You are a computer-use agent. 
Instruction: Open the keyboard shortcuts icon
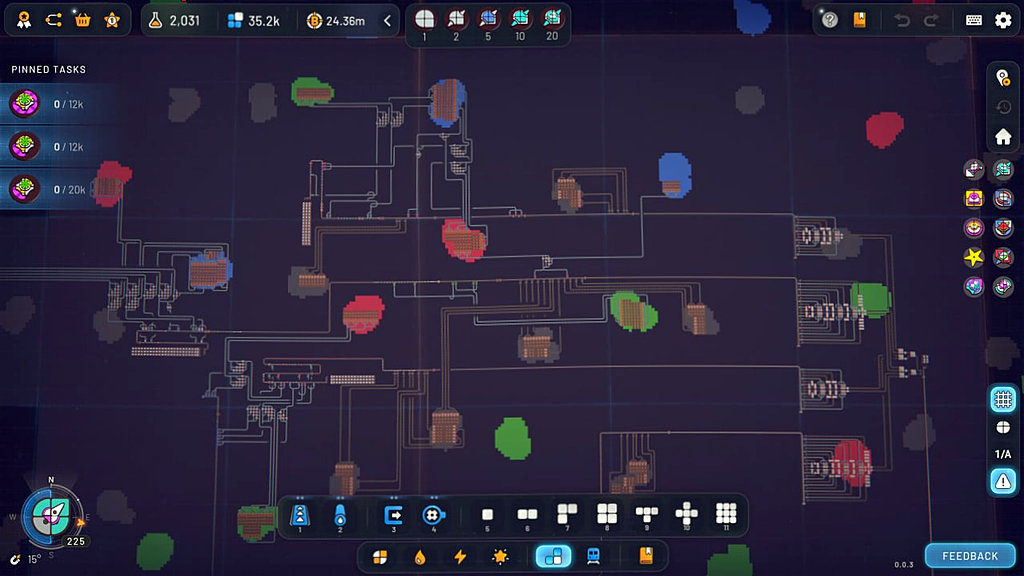pos(974,20)
